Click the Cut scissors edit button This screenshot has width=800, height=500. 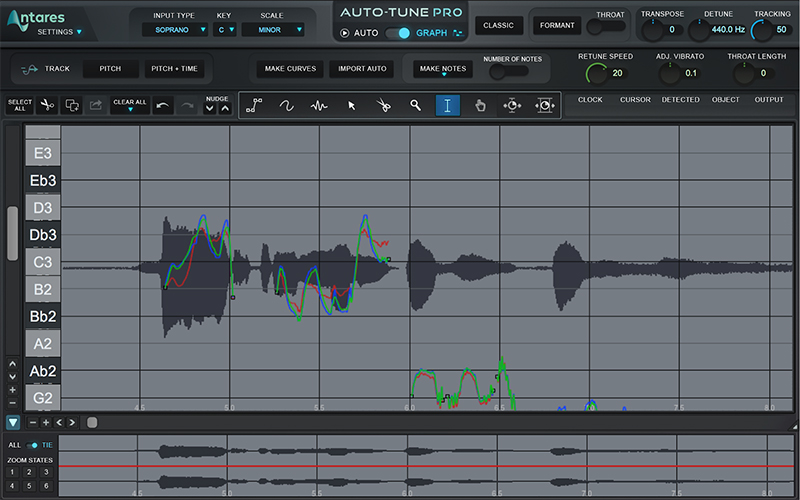pyautogui.click(x=47, y=105)
